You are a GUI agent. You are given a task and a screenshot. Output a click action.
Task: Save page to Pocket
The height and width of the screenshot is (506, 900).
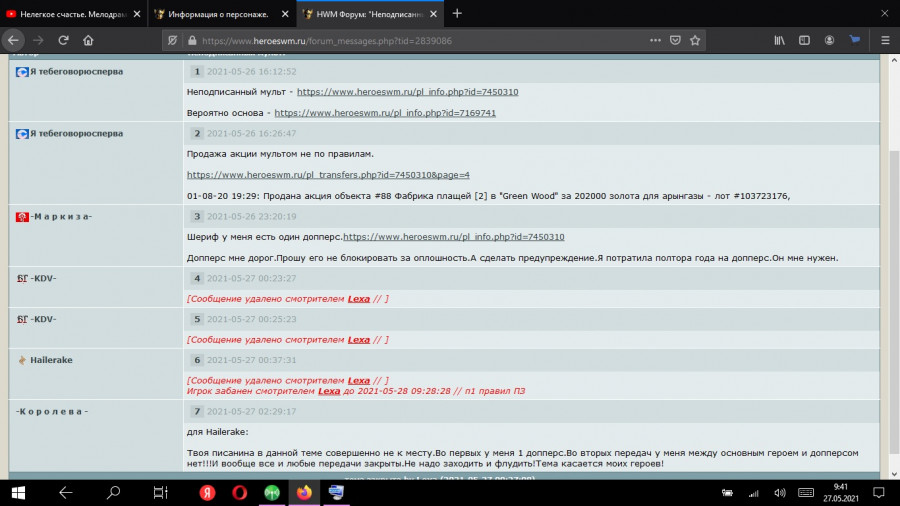pos(675,41)
